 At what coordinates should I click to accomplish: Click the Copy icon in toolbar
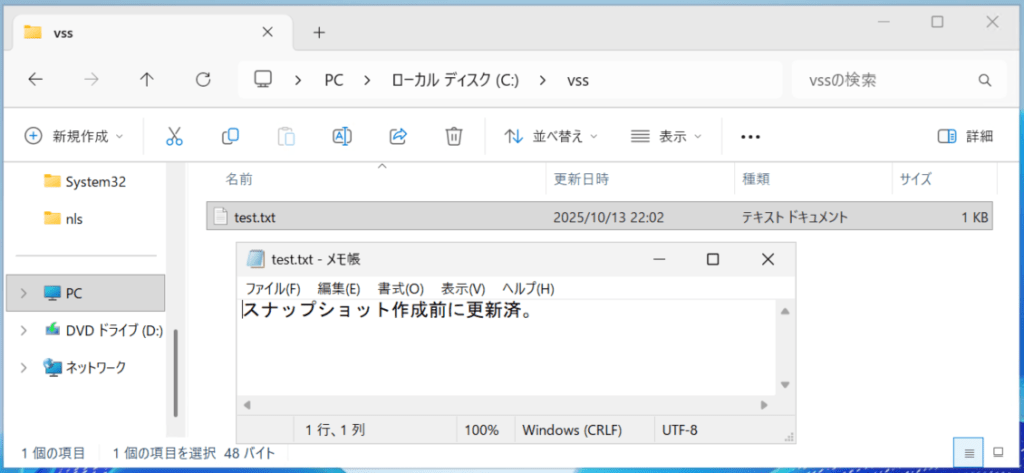click(230, 136)
